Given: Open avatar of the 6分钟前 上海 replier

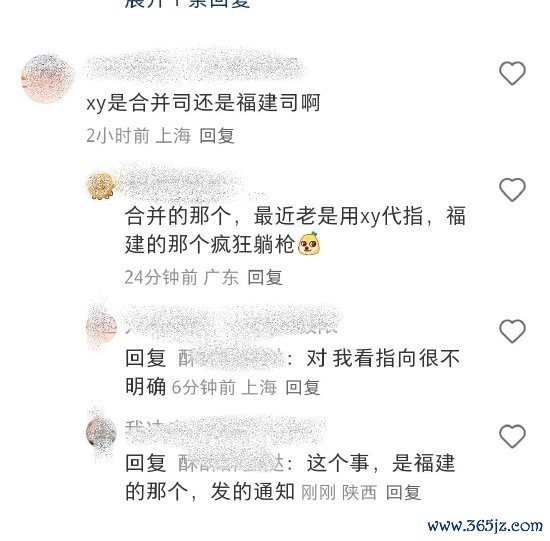Looking at the screenshot, I should pos(101,327).
